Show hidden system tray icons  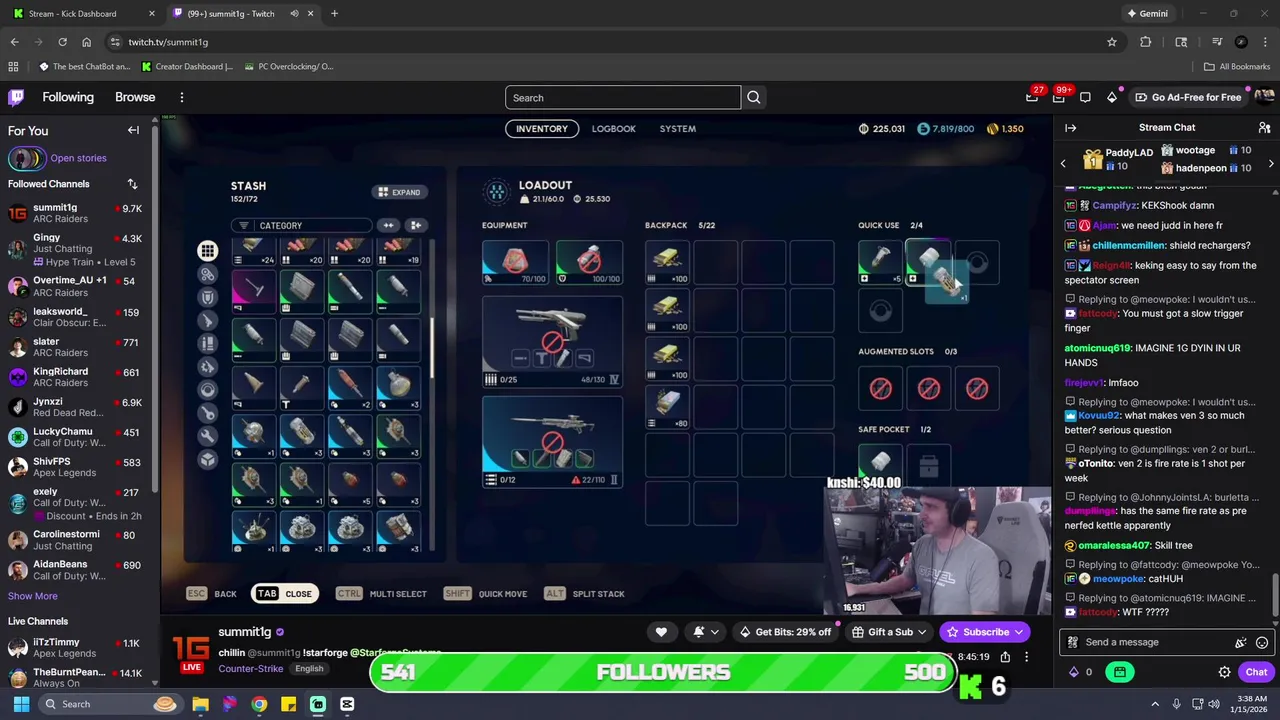pos(1155,704)
